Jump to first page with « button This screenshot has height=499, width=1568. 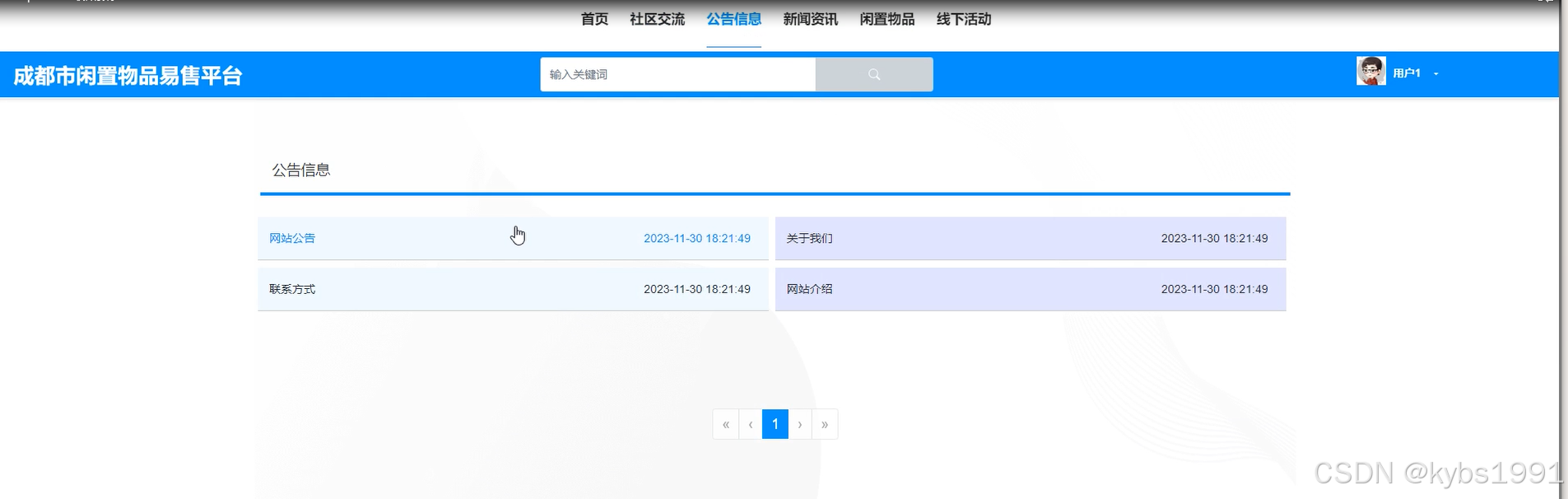click(726, 424)
